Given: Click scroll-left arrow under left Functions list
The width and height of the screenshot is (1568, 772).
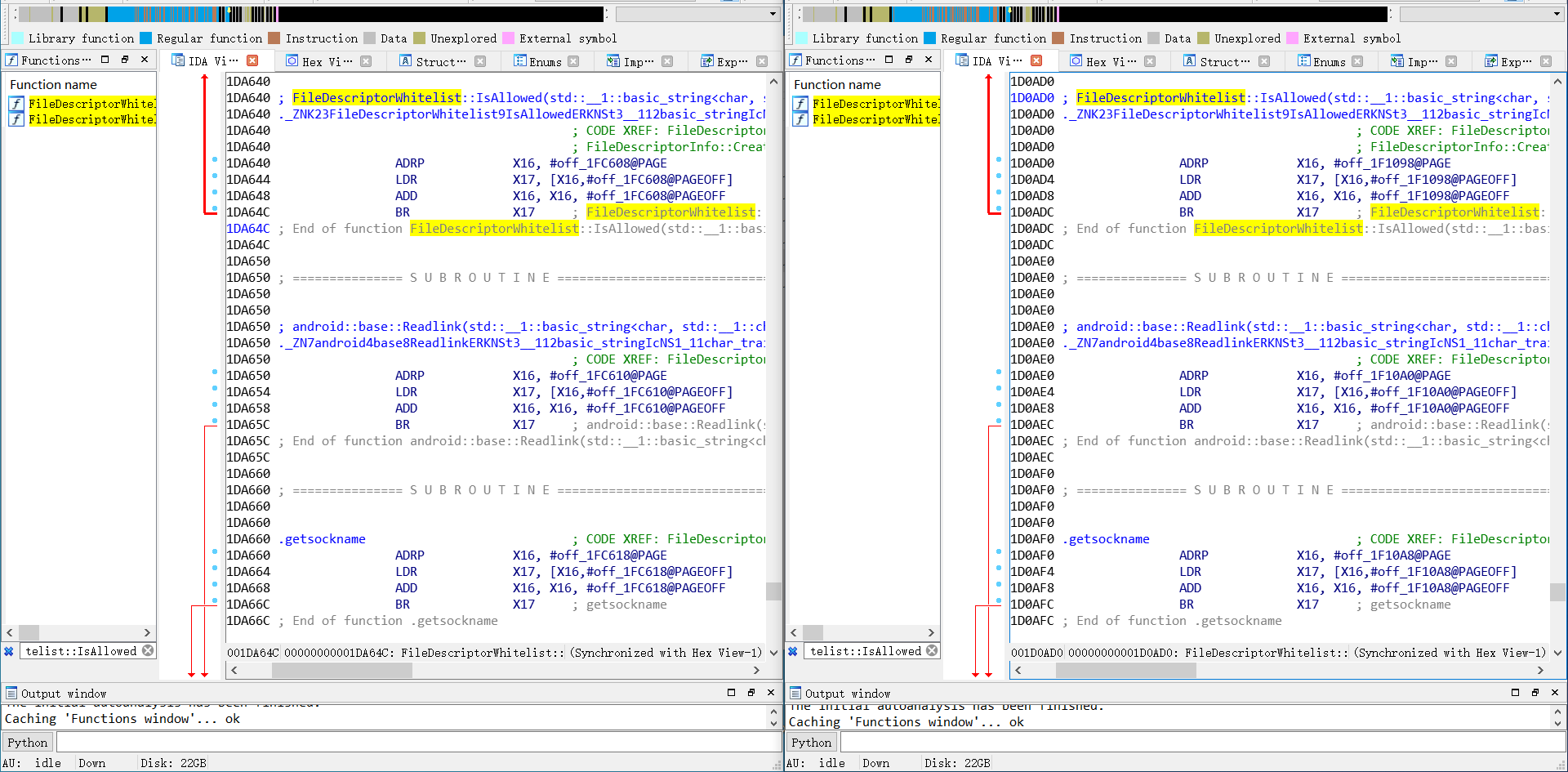Looking at the screenshot, I should [x=9, y=632].
